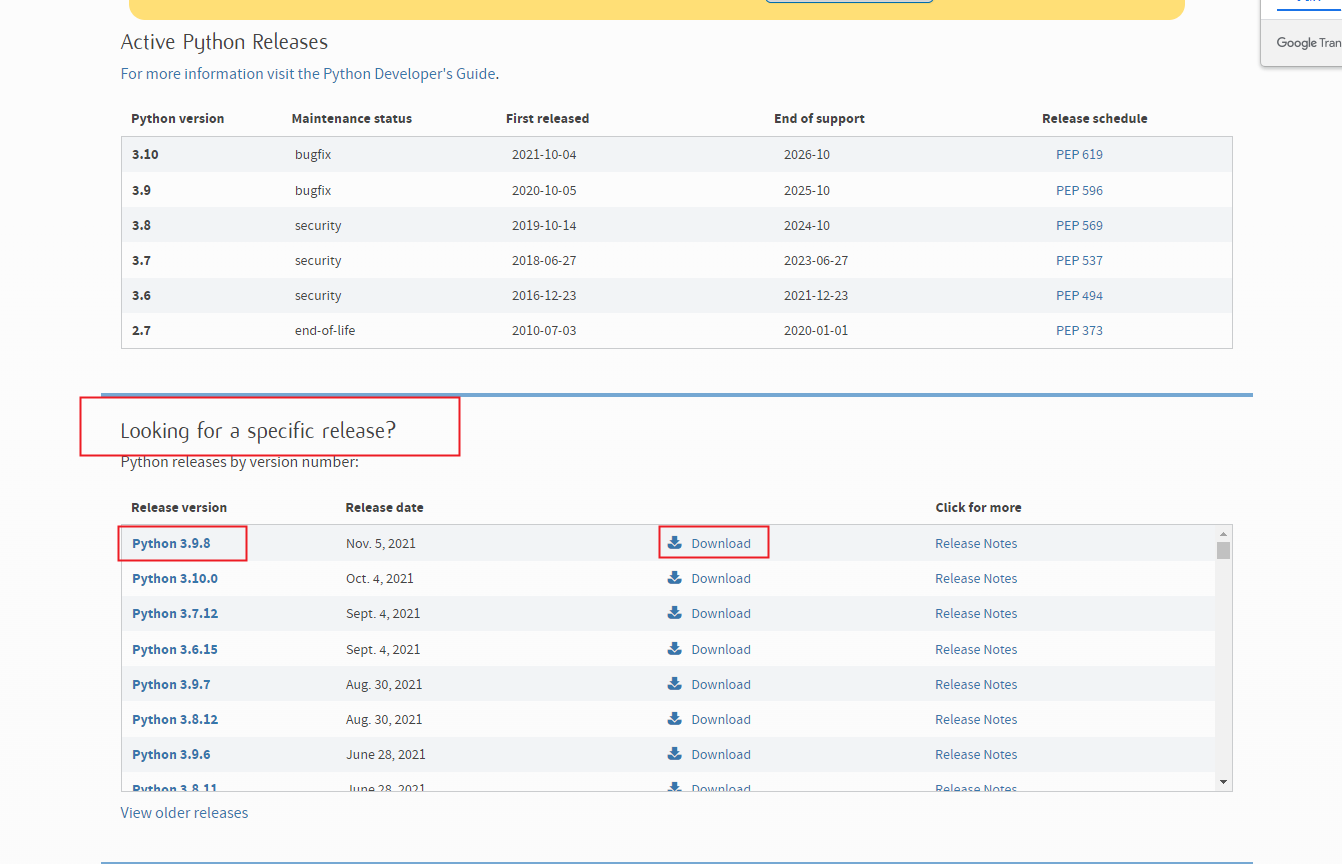Click the end-of-life status for Python 2.7
Viewport: 1342px width, 864px height.
point(325,331)
